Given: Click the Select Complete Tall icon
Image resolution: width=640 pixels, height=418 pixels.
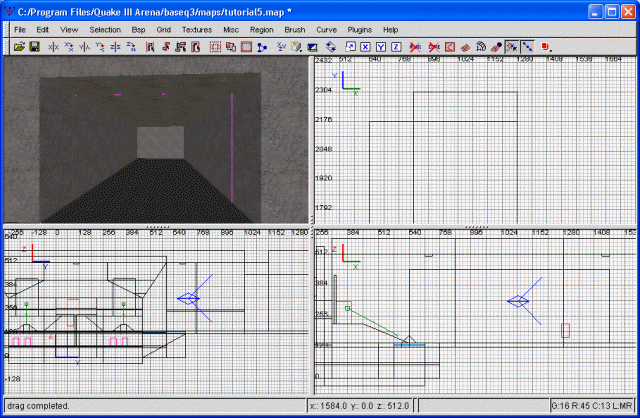Looking at the screenshot, I should [150, 47].
